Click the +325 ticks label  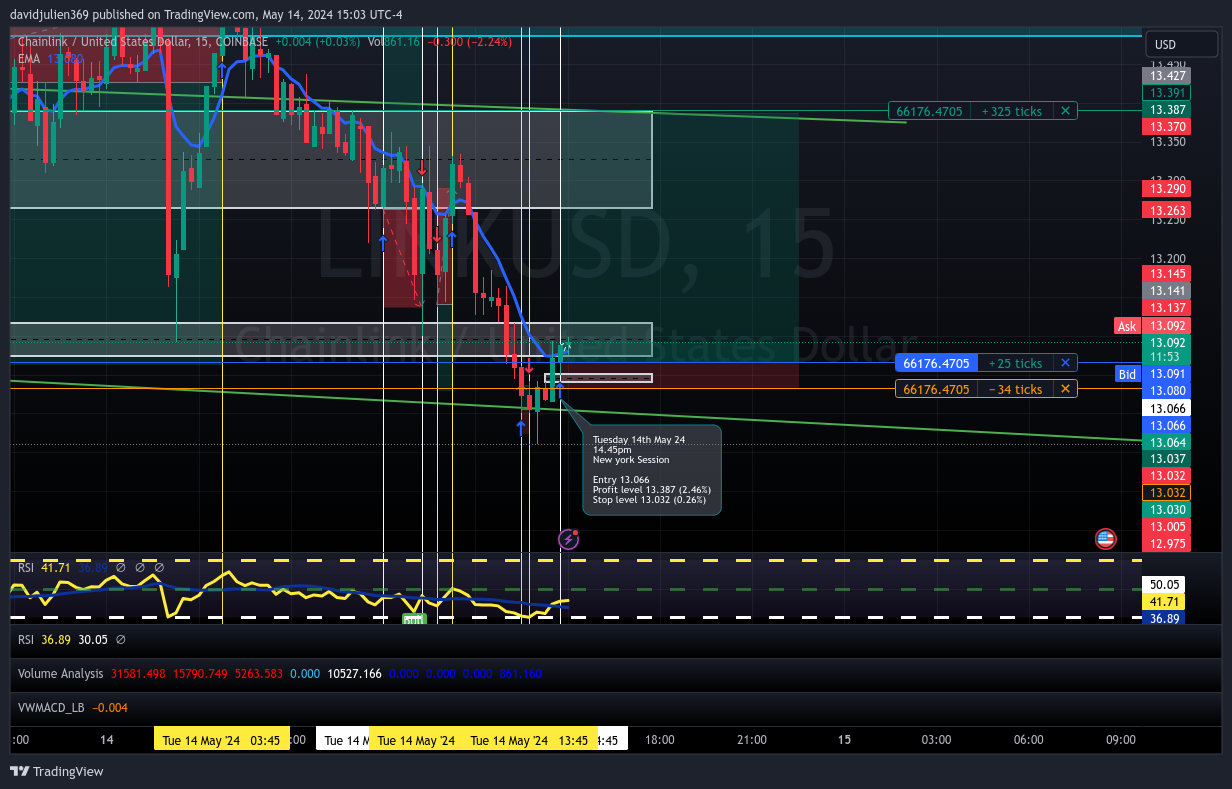tap(1012, 111)
